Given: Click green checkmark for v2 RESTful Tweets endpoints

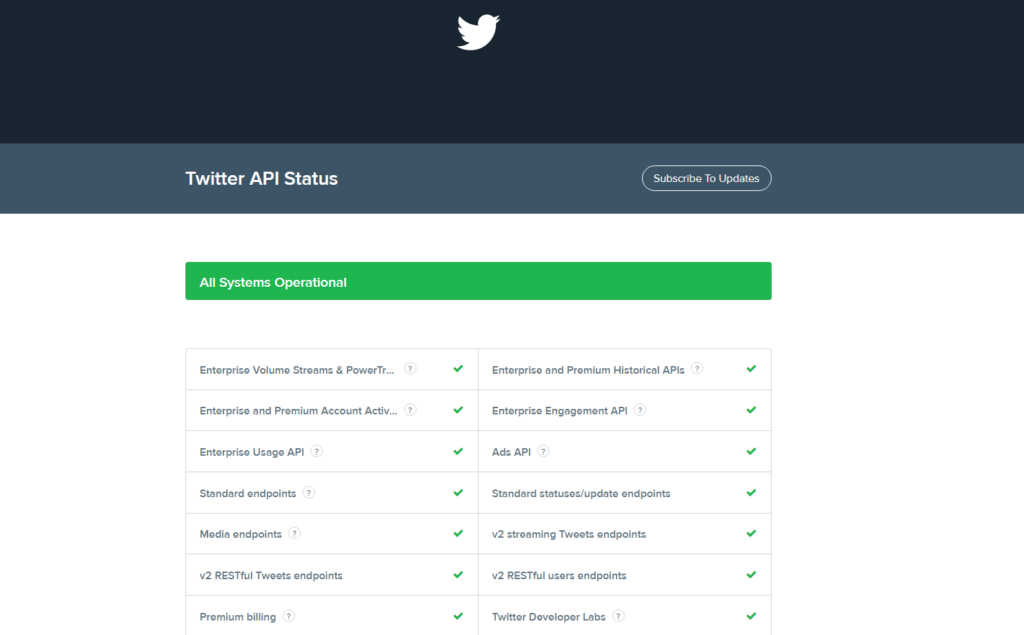Looking at the screenshot, I should click(x=458, y=575).
